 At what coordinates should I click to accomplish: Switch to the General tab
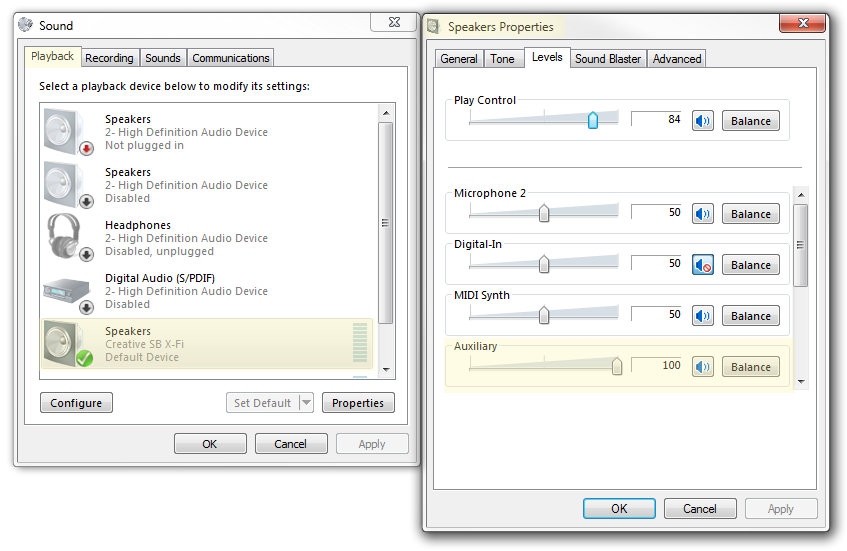pyautogui.click(x=459, y=58)
